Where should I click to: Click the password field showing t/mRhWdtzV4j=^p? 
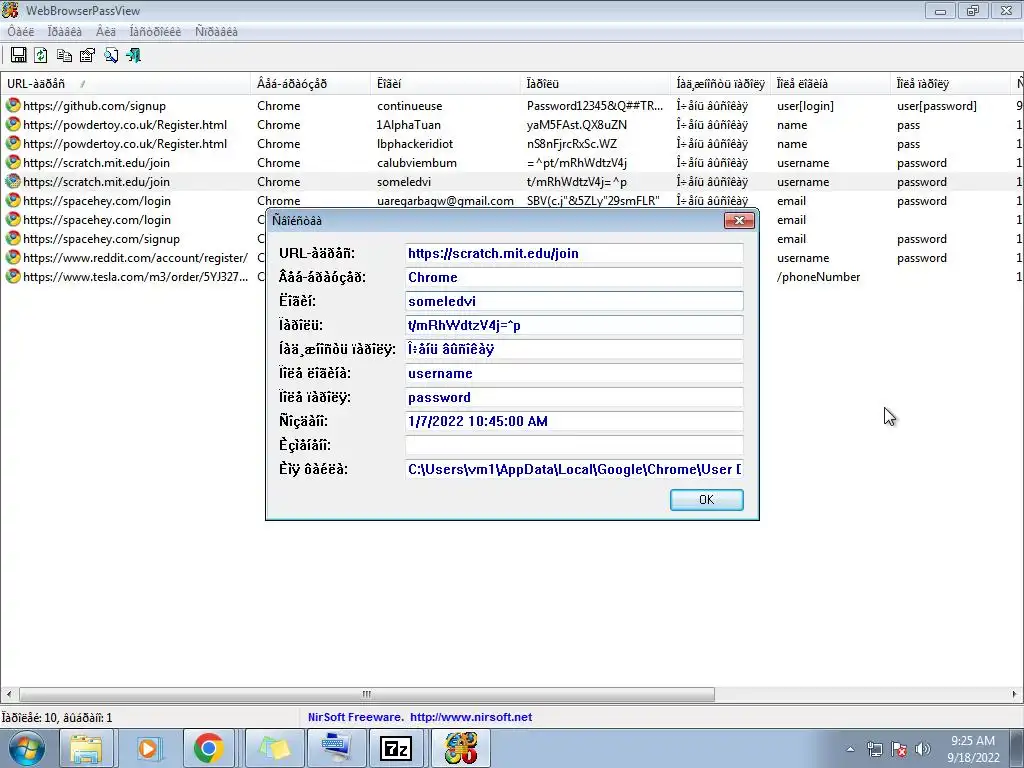[x=574, y=325]
